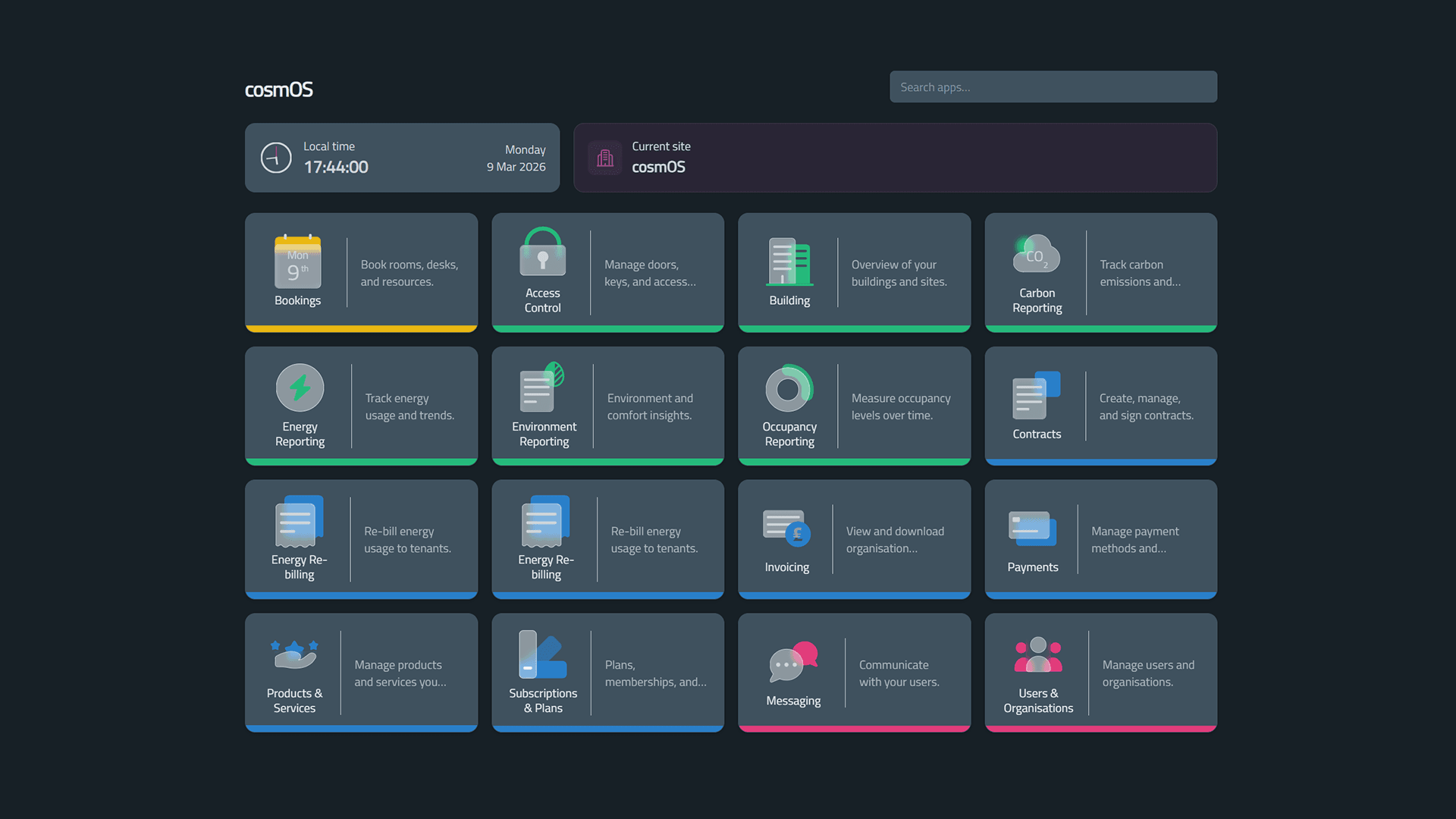The width and height of the screenshot is (1456, 819).
Task: Click the Messaging label
Action: [x=793, y=701]
